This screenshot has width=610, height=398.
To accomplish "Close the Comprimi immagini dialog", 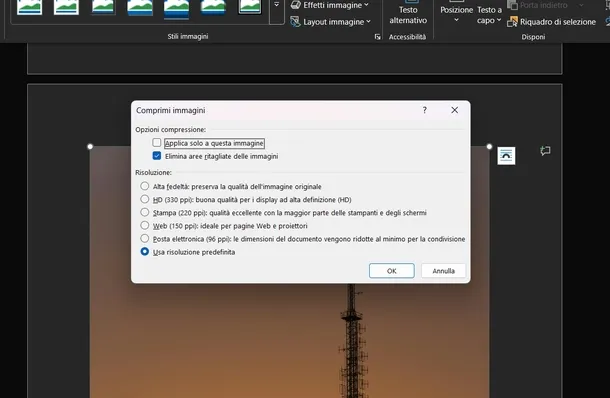I will pos(454,110).
